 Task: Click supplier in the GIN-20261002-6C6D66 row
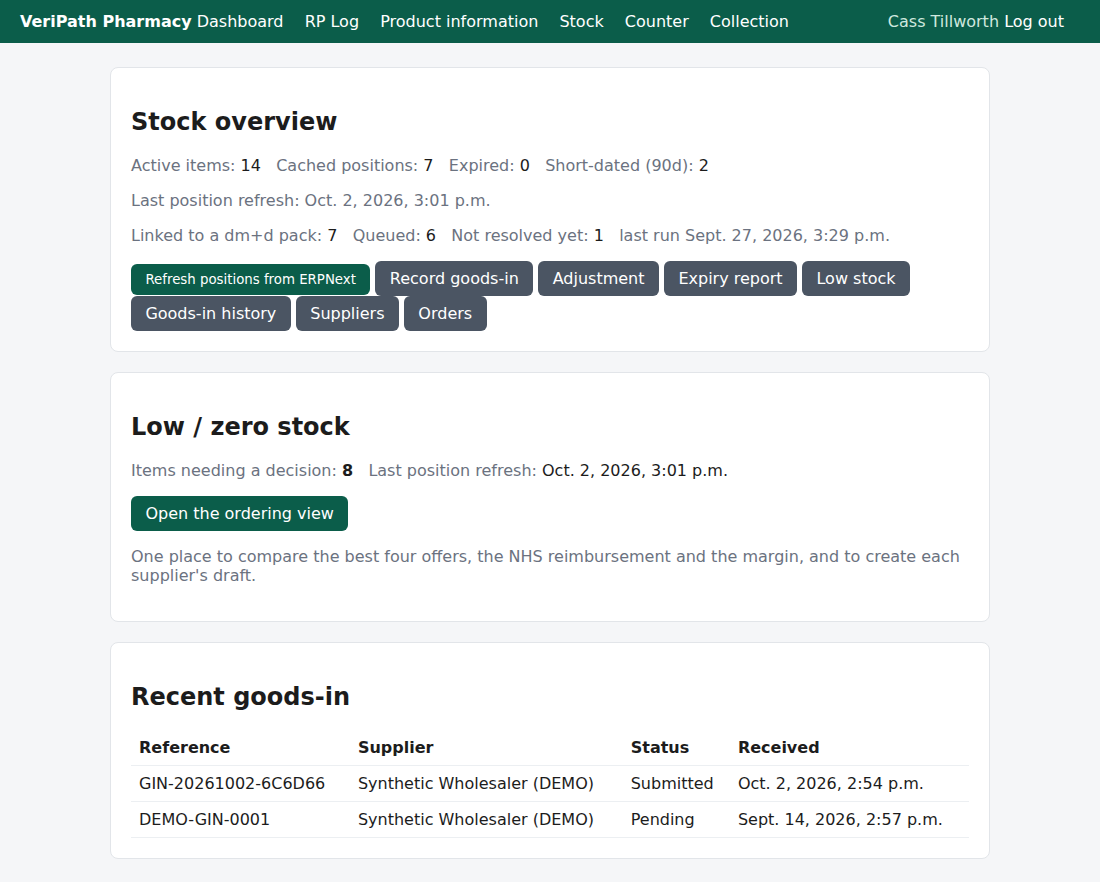click(x=476, y=784)
